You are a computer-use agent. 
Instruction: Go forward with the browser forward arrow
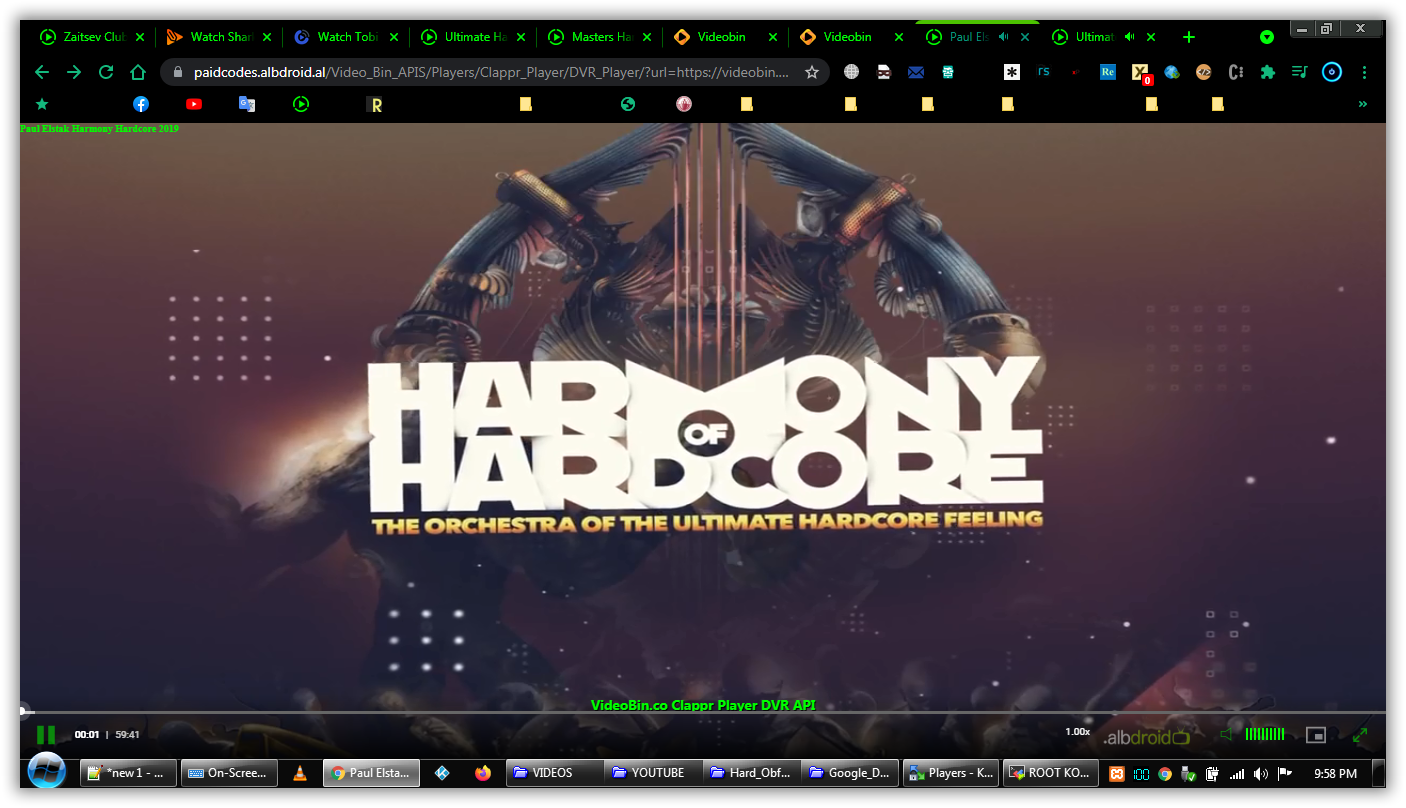74,72
